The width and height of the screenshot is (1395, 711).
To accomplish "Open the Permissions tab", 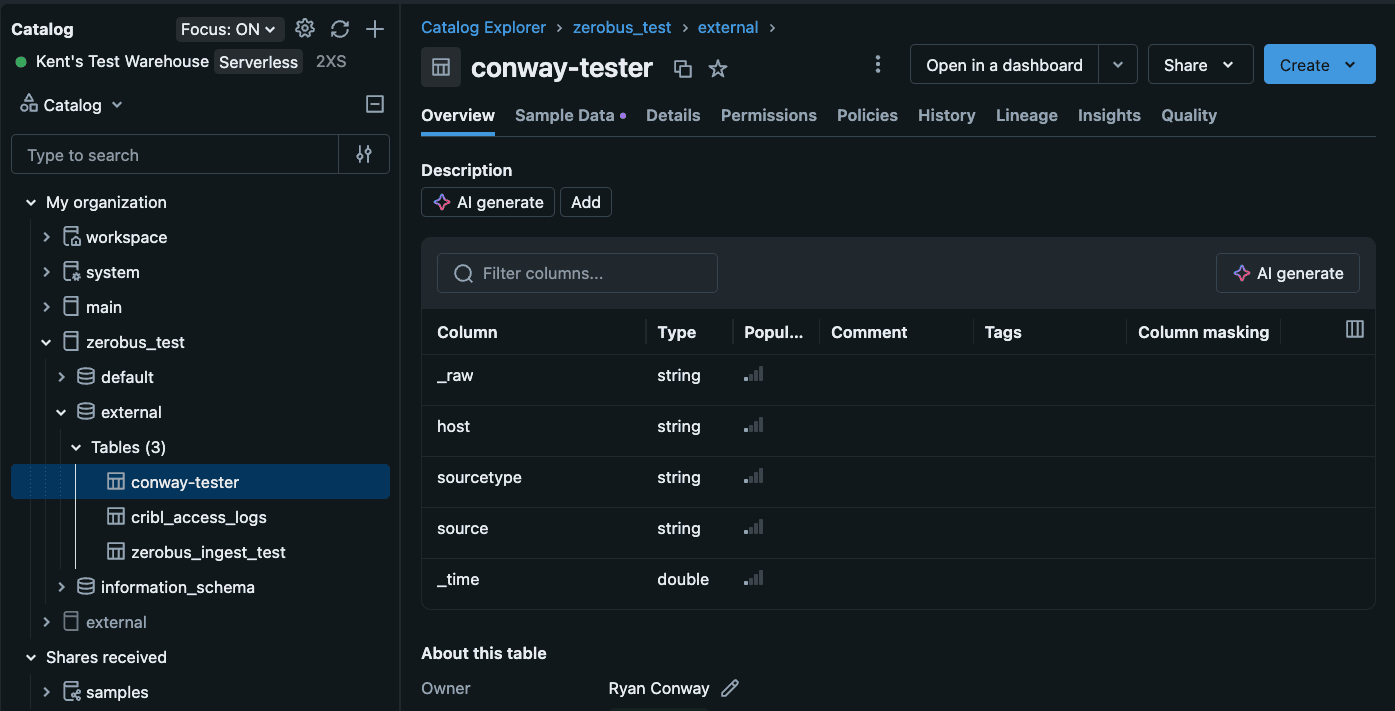I will 769,115.
